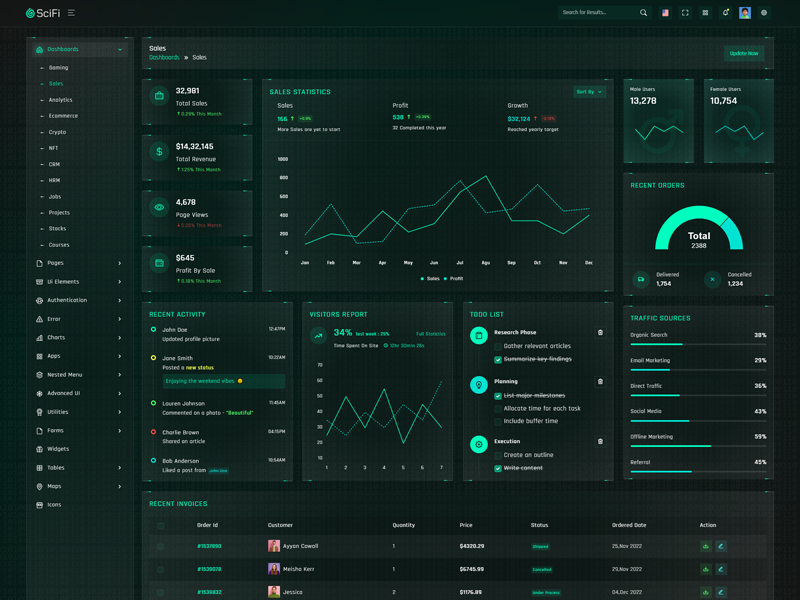Screen dimensions: 800x600
Task: Open the Sort By dropdown
Action: (589, 92)
